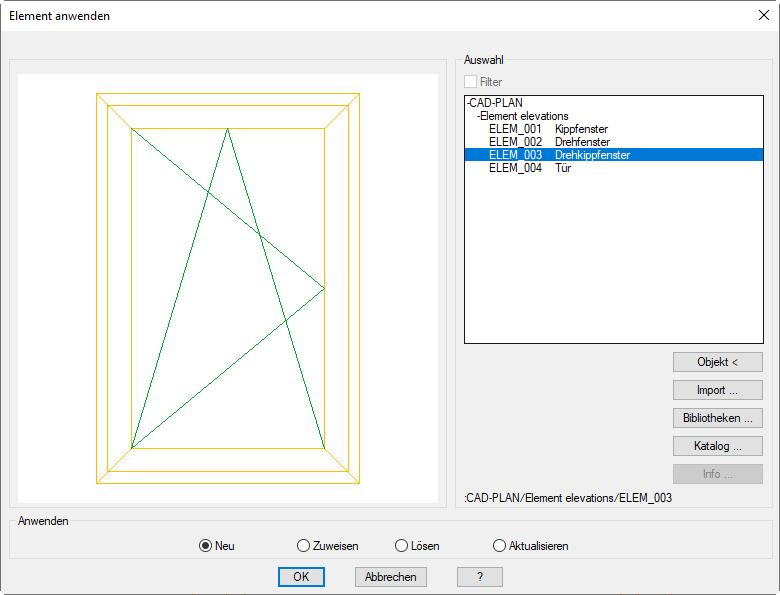The image size is (780, 595).
Task: Select ELEM_001 Kippfenster in the list
Action: [x=548, y=129]
